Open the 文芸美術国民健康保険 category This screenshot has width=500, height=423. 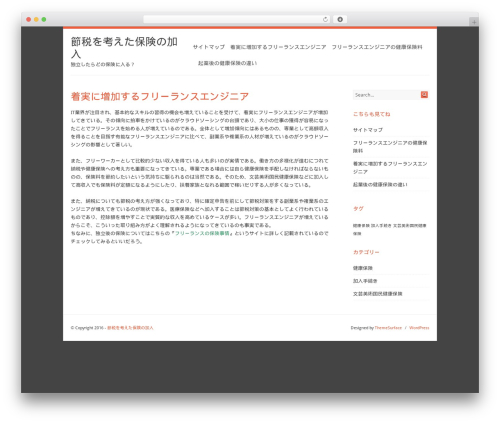[377, 294]
